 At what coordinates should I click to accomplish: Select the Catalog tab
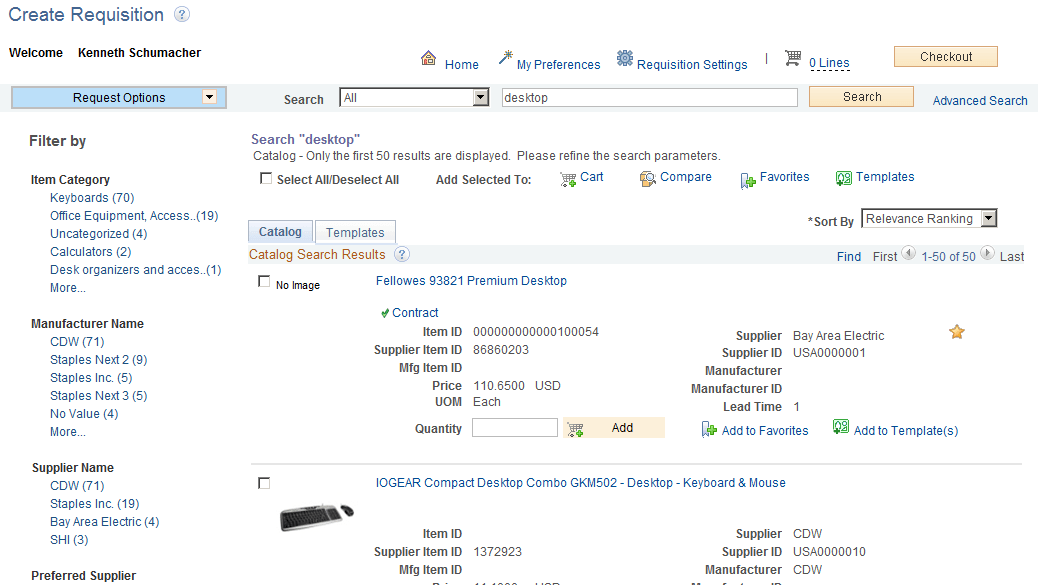point(280,231)
